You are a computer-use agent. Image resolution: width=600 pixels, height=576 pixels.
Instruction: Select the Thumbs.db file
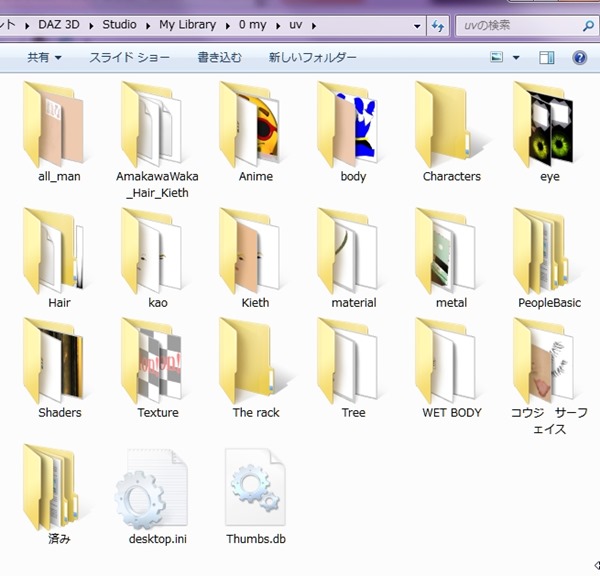click(255, 488)
